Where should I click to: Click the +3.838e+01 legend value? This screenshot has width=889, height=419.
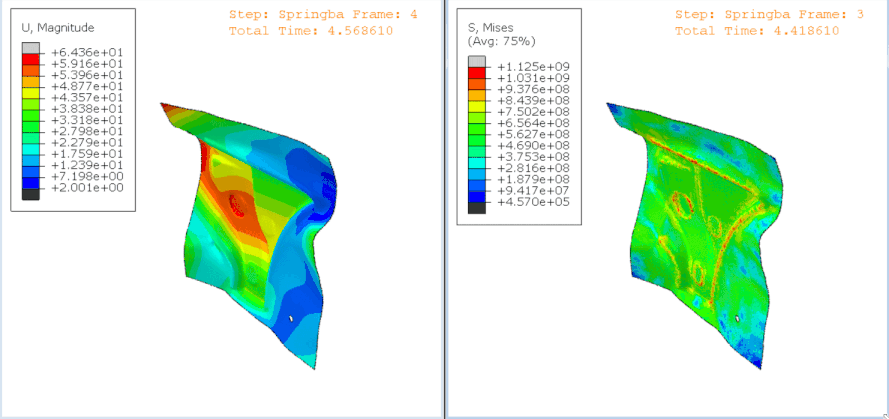tap(87, 109)
